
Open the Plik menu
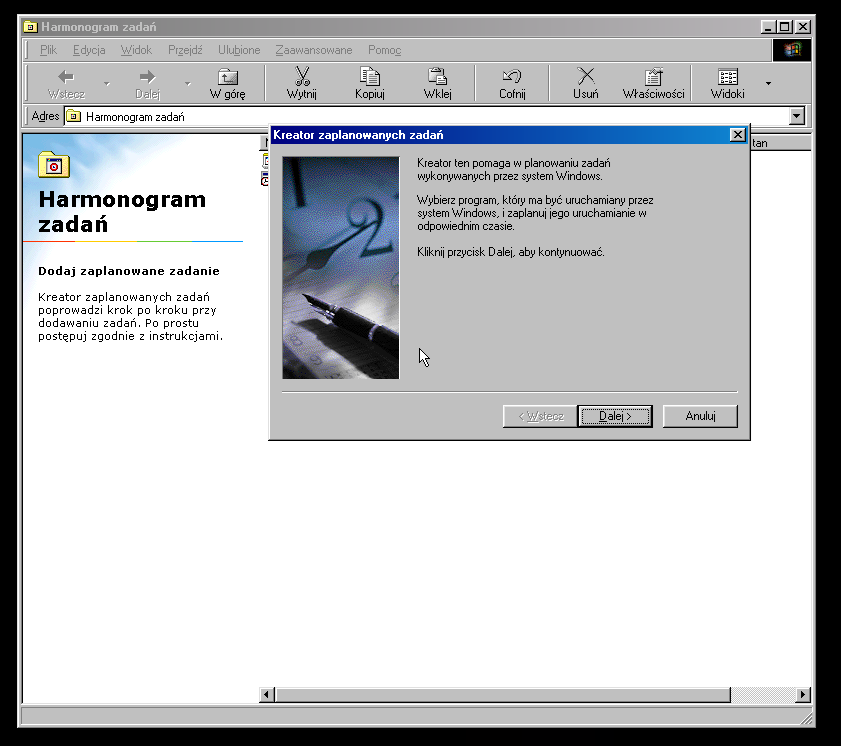(48, 50)
